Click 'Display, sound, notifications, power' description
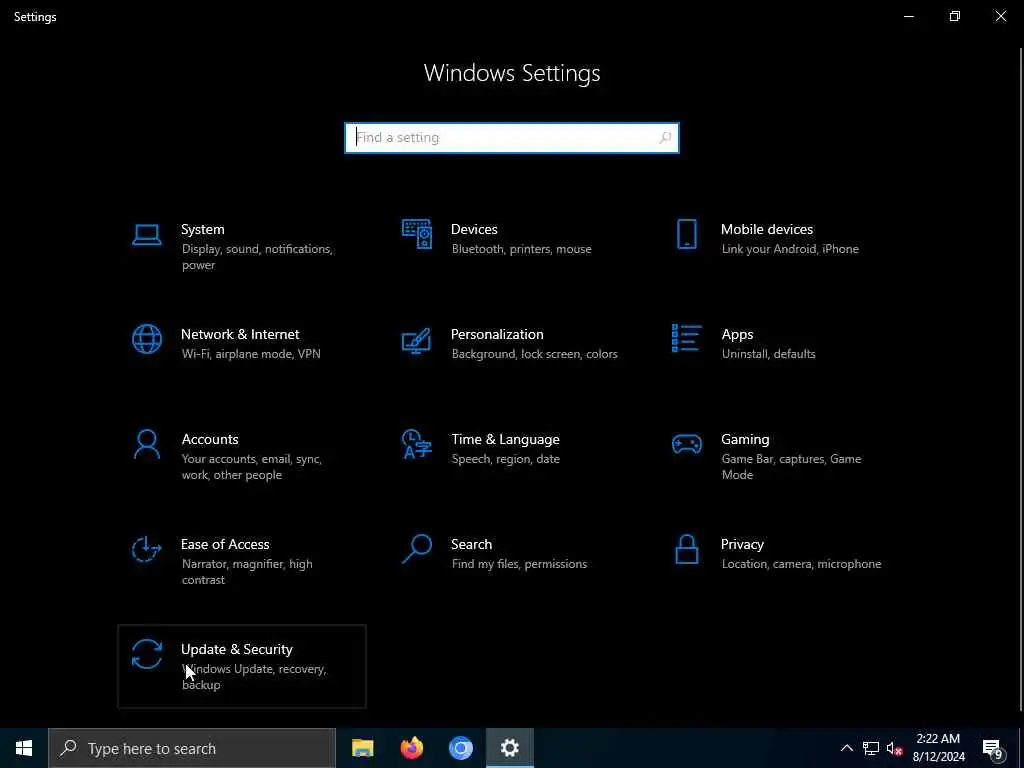Image resolution: width=1024 pixels, height=768 pixels. click(x=257, y=257)
